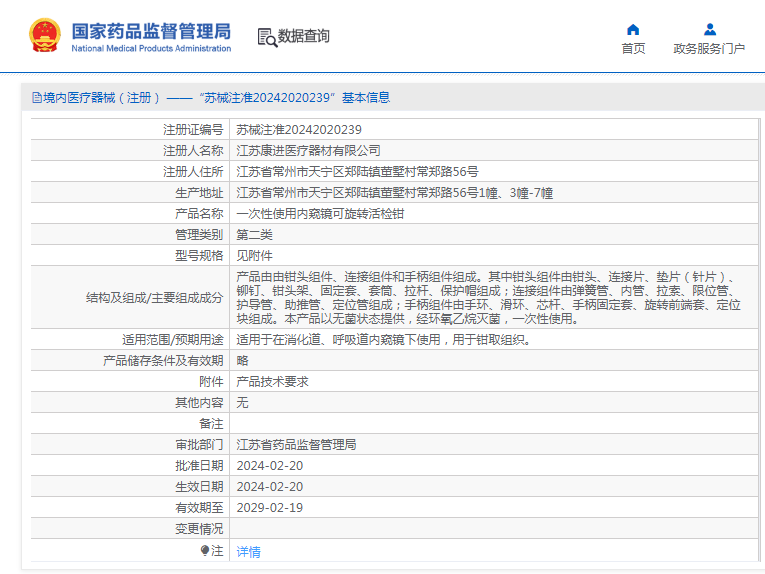Click the product name 一次性使用内窥镜可旋转活检钳
This screenshot has width=765, height=574.
coord(320,214)
